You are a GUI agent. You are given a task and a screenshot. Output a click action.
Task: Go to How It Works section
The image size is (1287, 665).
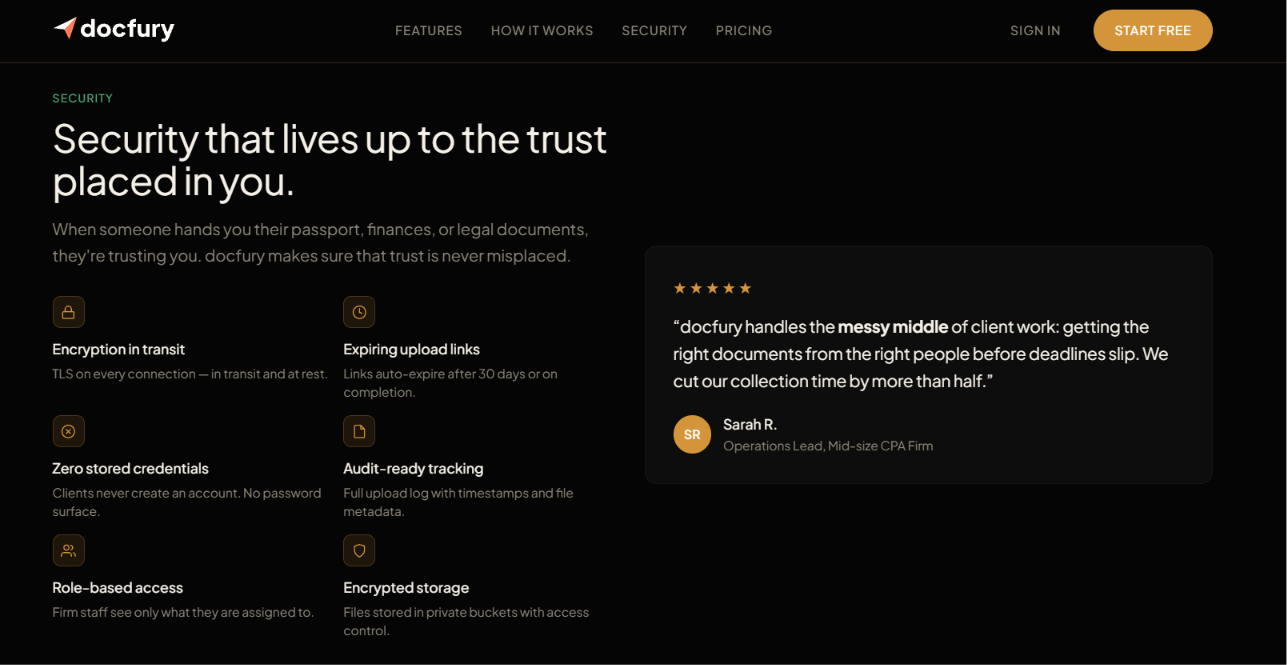542,31
